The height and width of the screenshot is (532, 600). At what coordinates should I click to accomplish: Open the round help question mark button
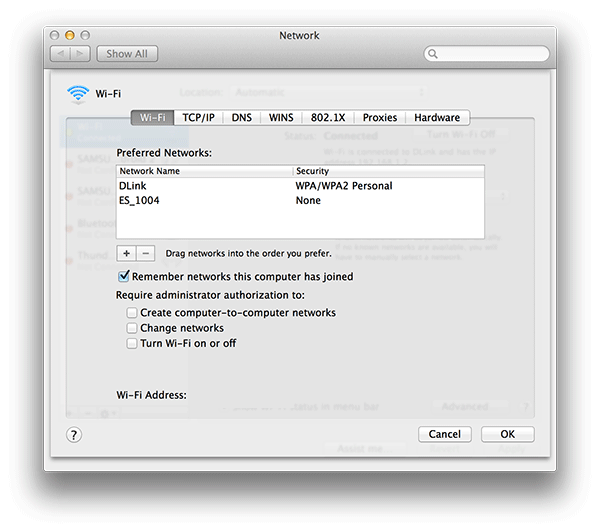74,435
